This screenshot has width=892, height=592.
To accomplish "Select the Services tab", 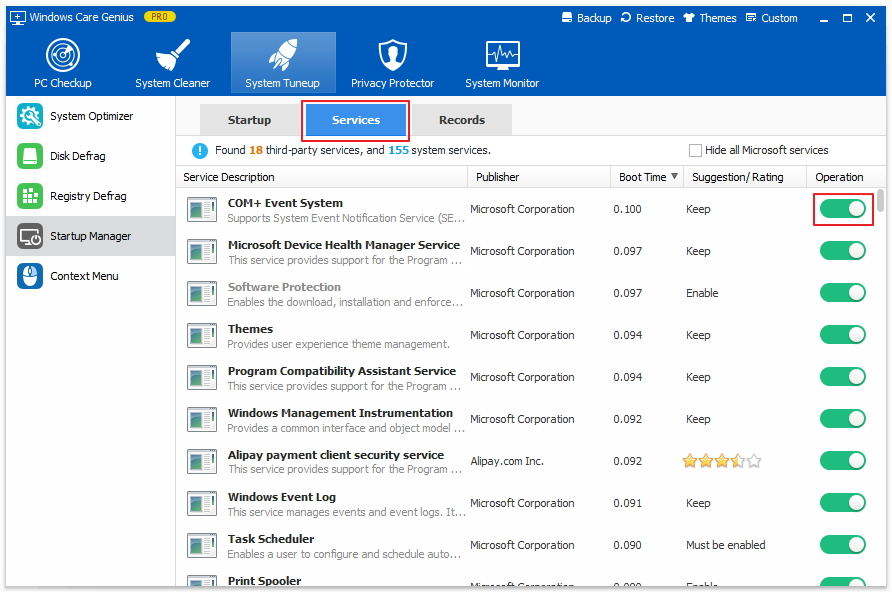I will [x=356, y=120].
